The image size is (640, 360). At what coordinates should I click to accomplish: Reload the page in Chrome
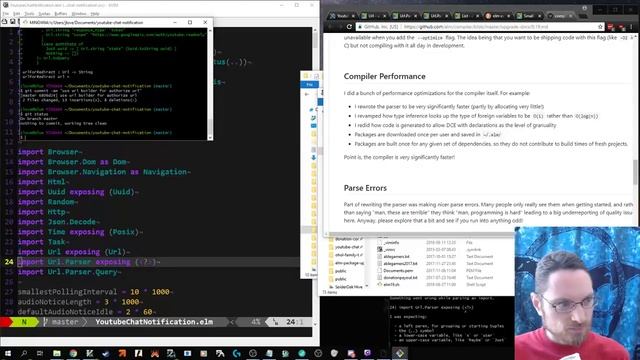349,27
